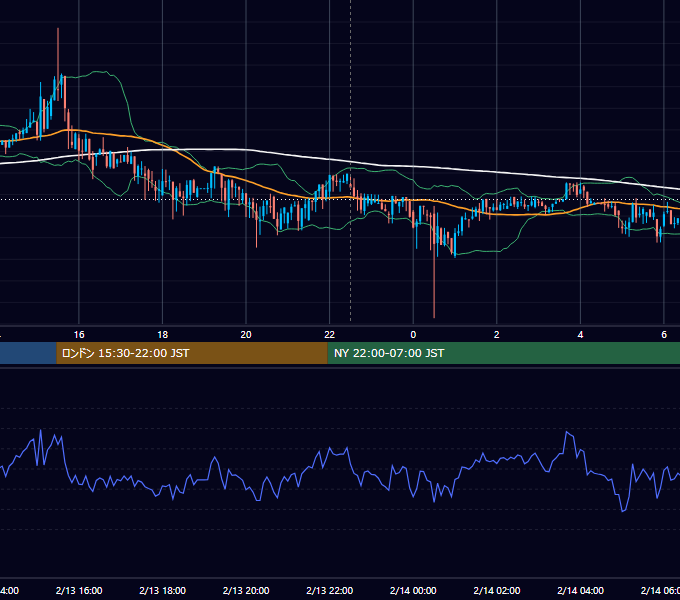Select the unlabeled blue session bar beside ロンドン

click(x=28, y=353)
